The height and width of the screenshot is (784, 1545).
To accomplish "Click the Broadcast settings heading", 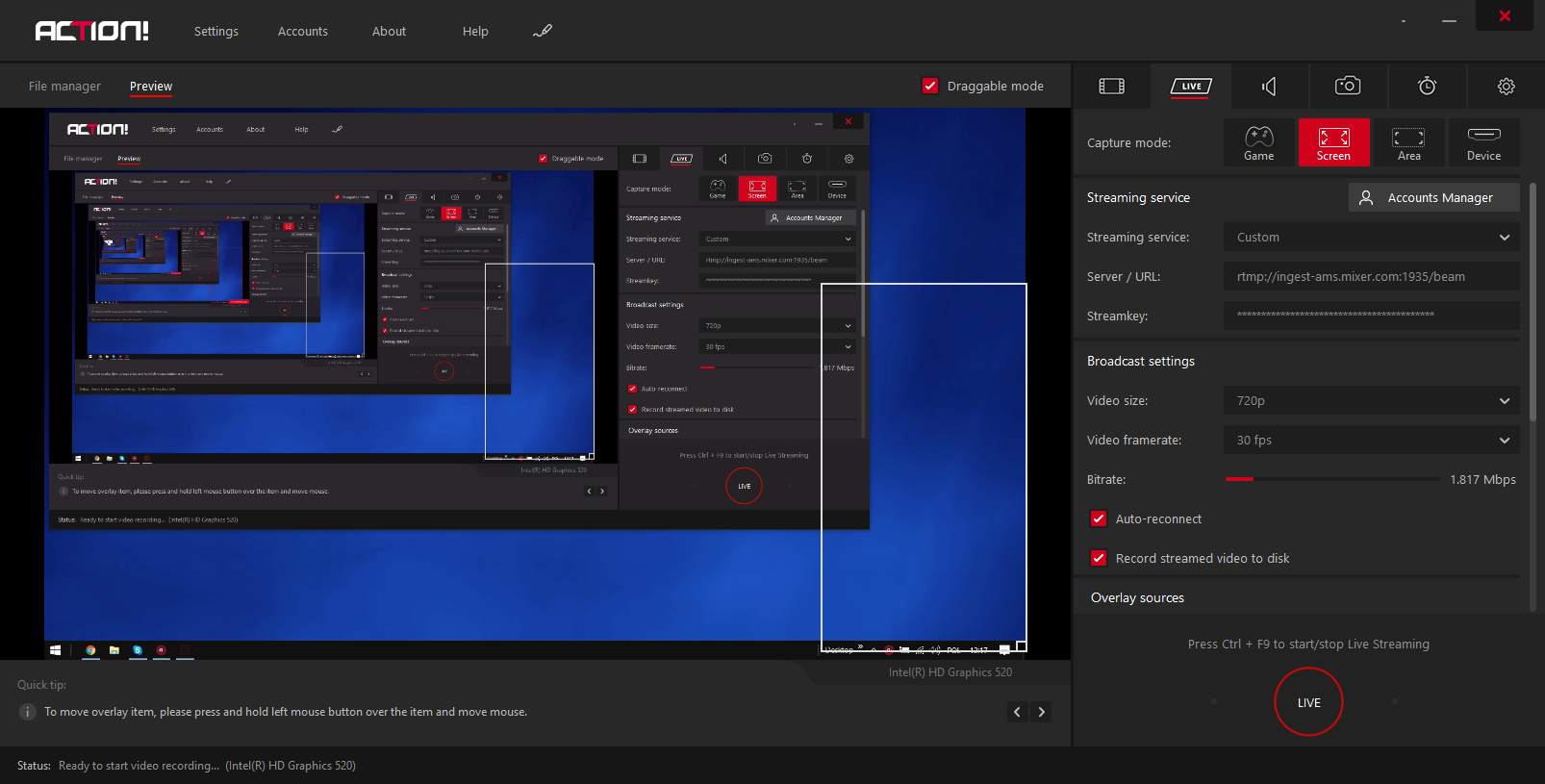I will click(x=1141, y=361).
